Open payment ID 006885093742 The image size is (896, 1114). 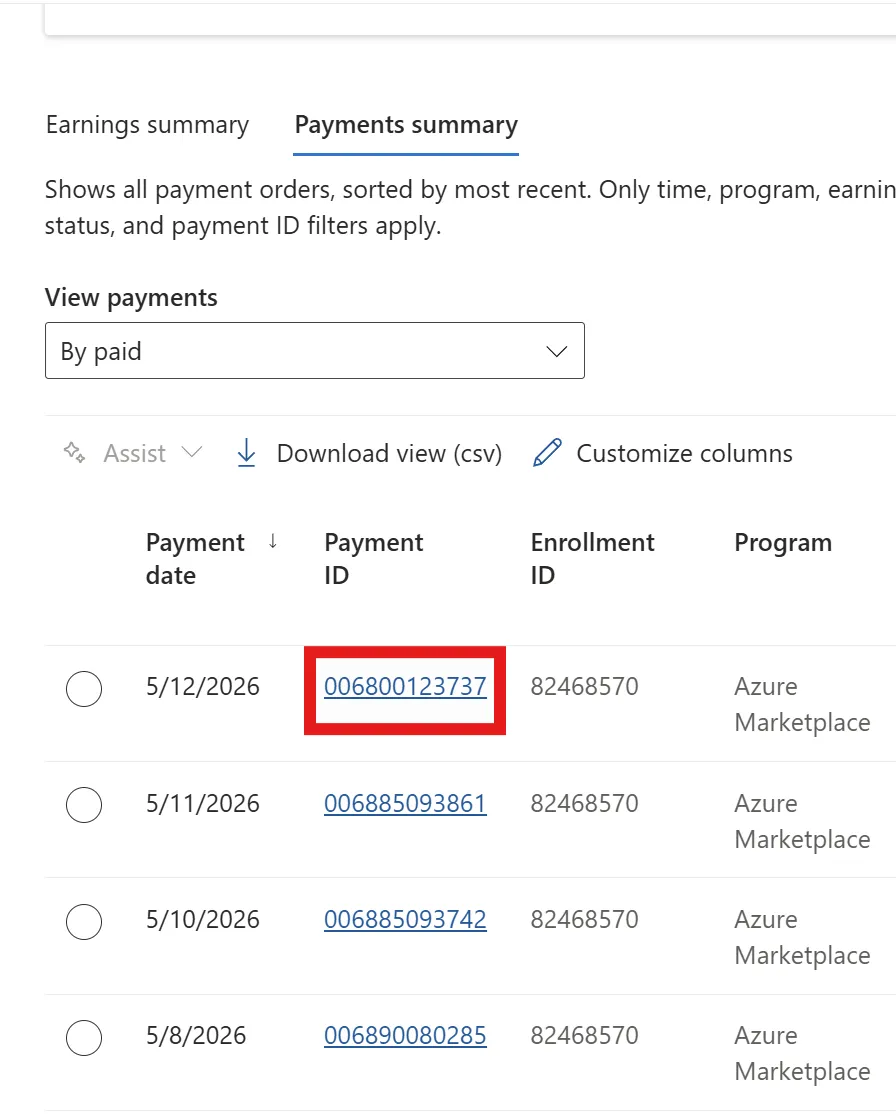pyautogui.click(x=405, y=920)
